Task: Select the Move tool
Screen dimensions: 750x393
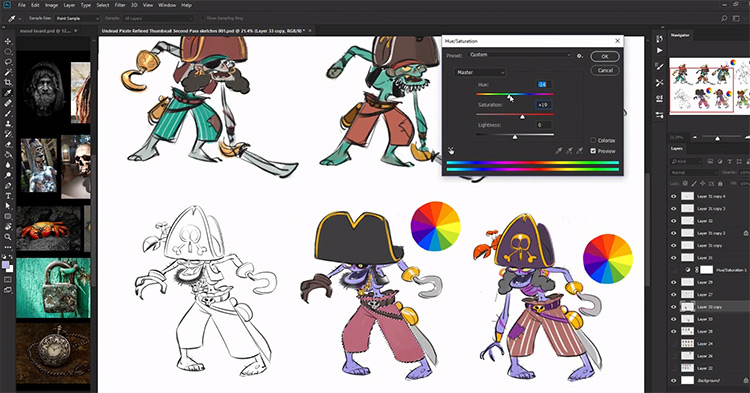Action: click(x=8, y=41)
